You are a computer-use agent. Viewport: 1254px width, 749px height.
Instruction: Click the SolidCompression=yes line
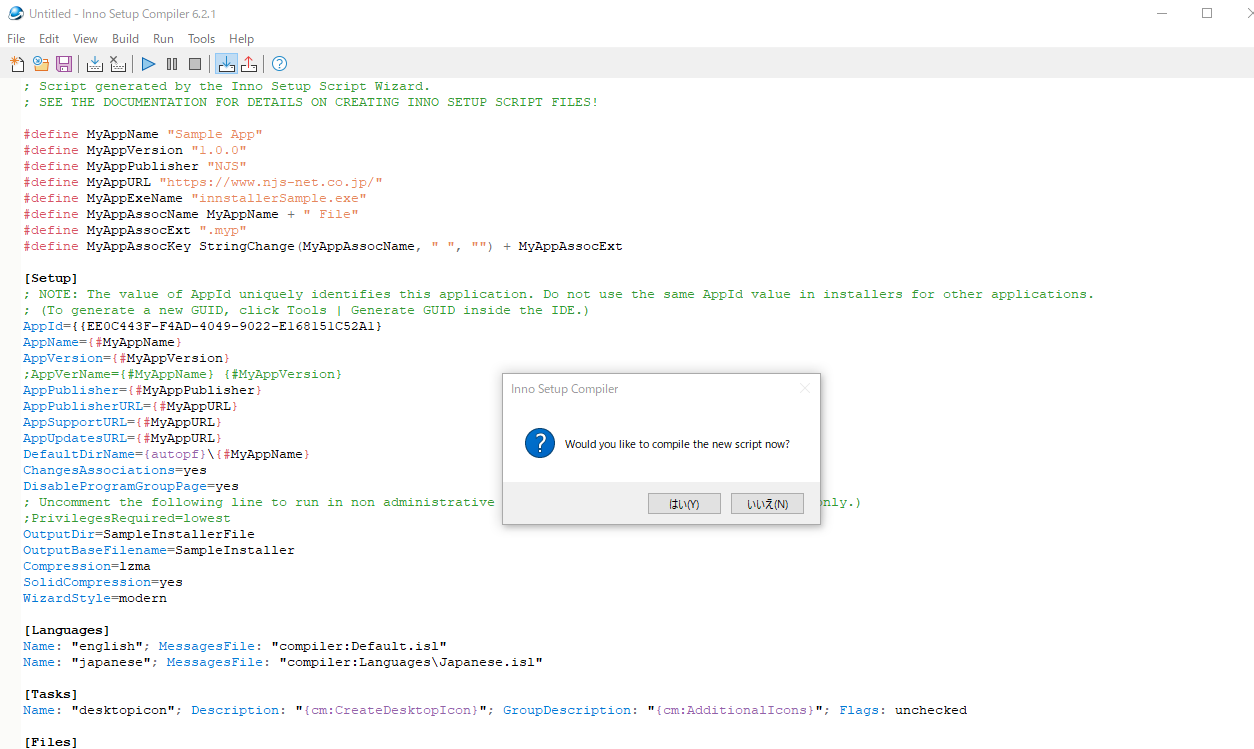point(103,582)
